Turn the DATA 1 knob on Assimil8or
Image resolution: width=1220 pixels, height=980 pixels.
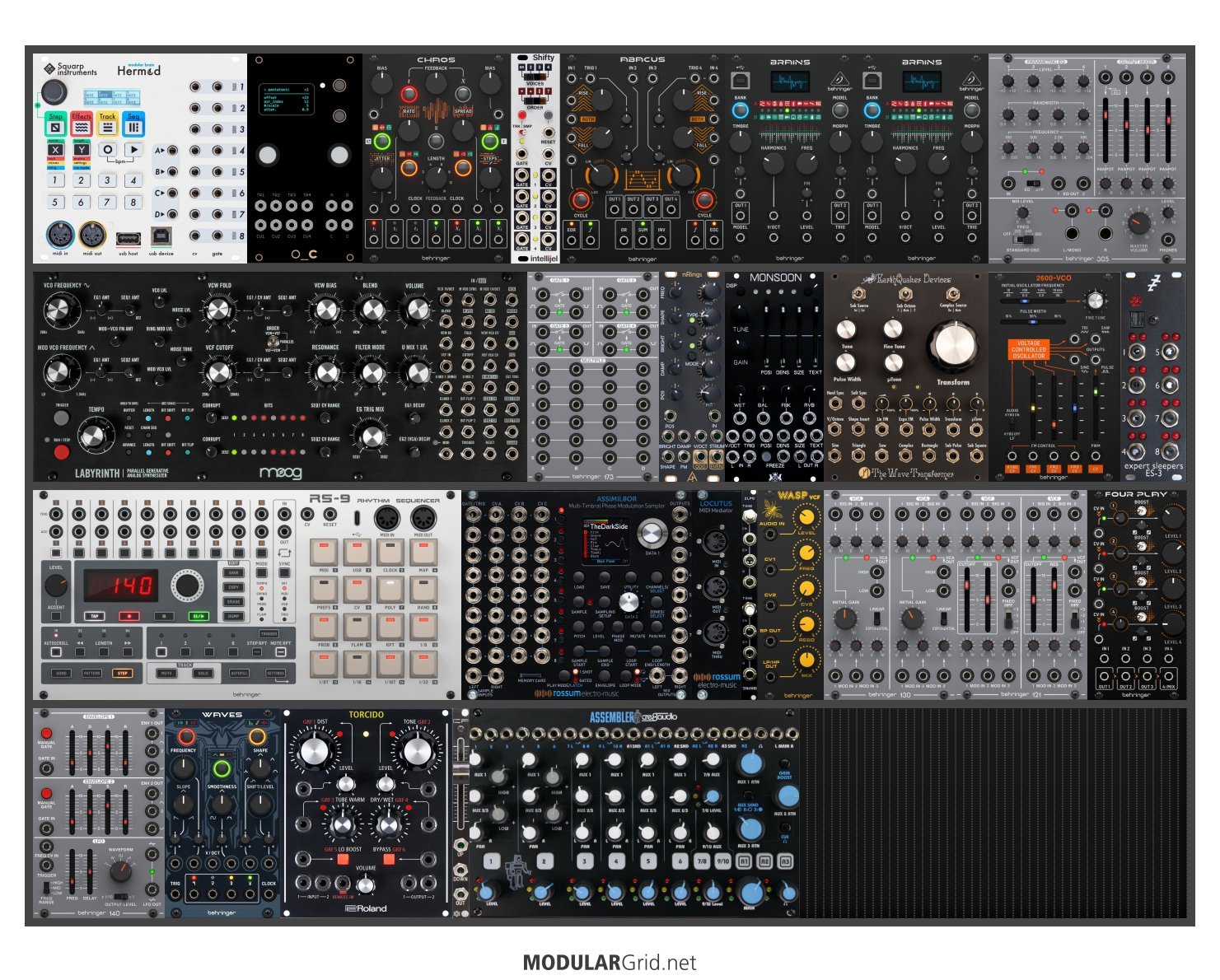[651, 533]
